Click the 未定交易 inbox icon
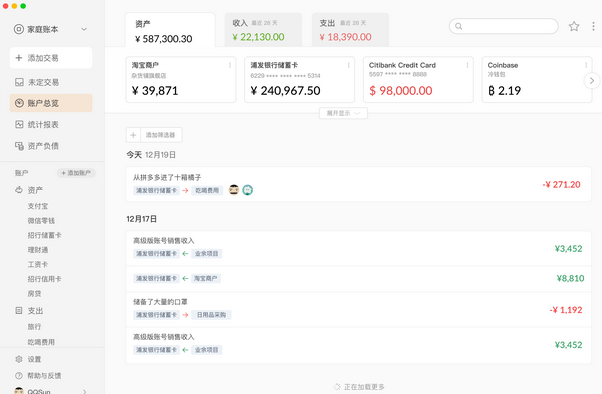602x394 pixels. [x=19, y=82]
